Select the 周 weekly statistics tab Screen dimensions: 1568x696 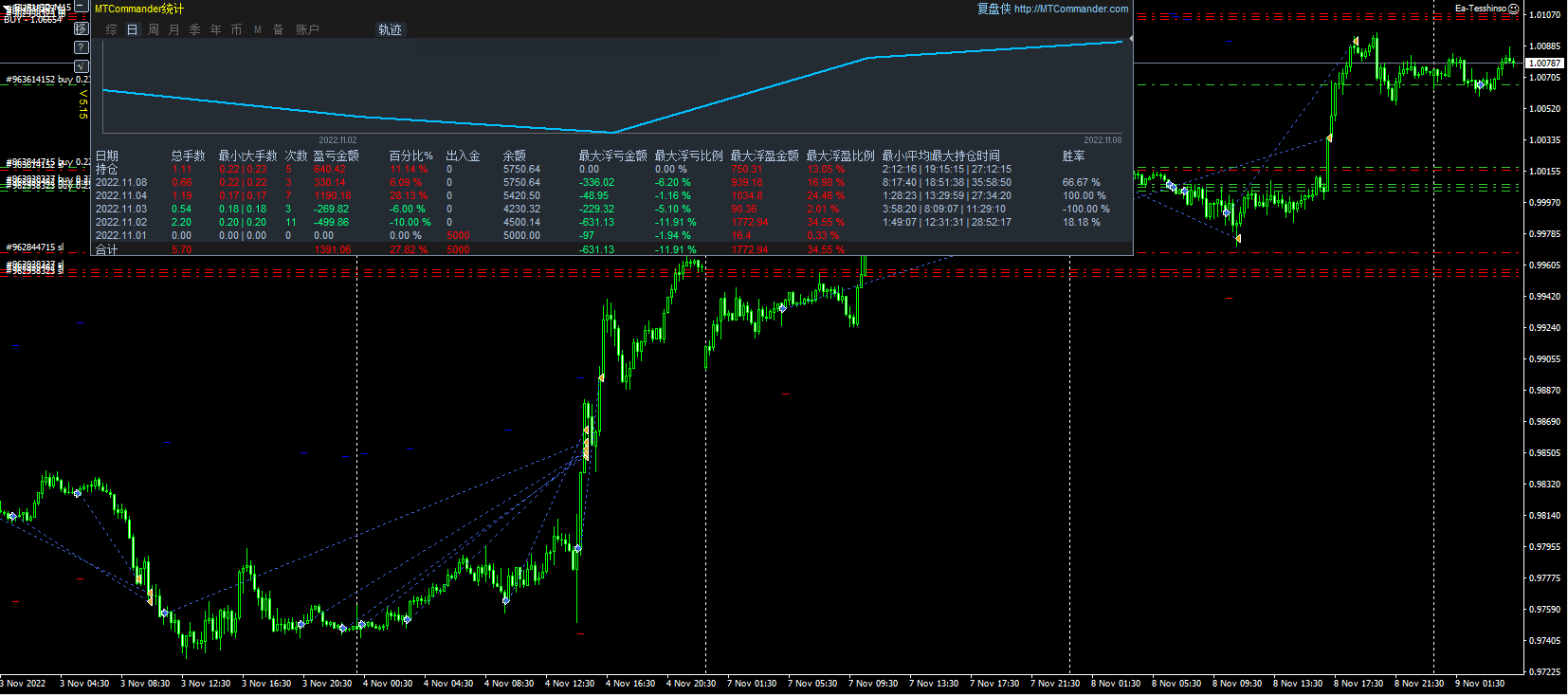pyautogui.click(x=154, y=29)
